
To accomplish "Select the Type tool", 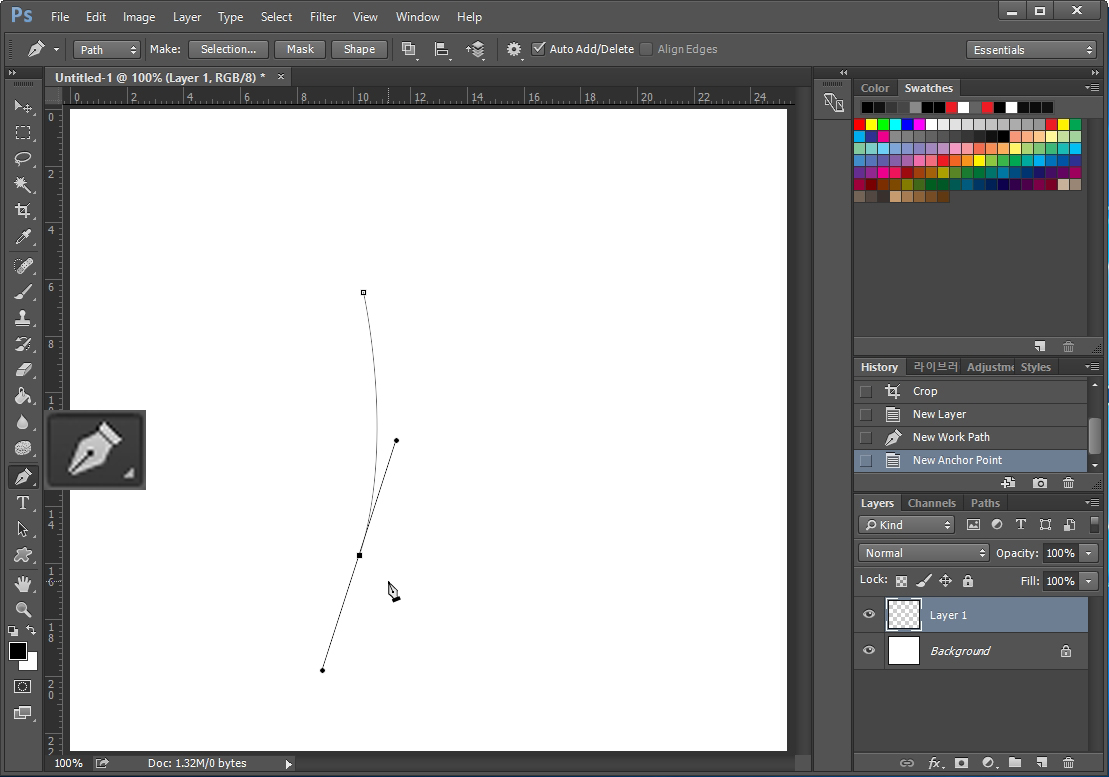I will coord(23,503).
